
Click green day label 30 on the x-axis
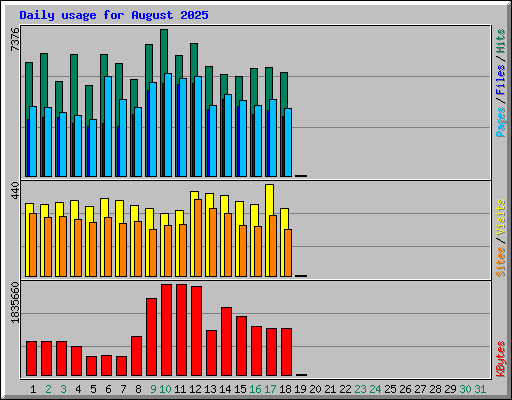(x=465, y=389)
